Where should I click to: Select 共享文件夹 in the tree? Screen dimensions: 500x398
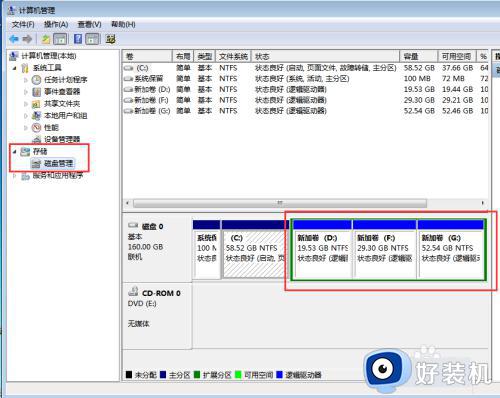[x=62, y=104]
